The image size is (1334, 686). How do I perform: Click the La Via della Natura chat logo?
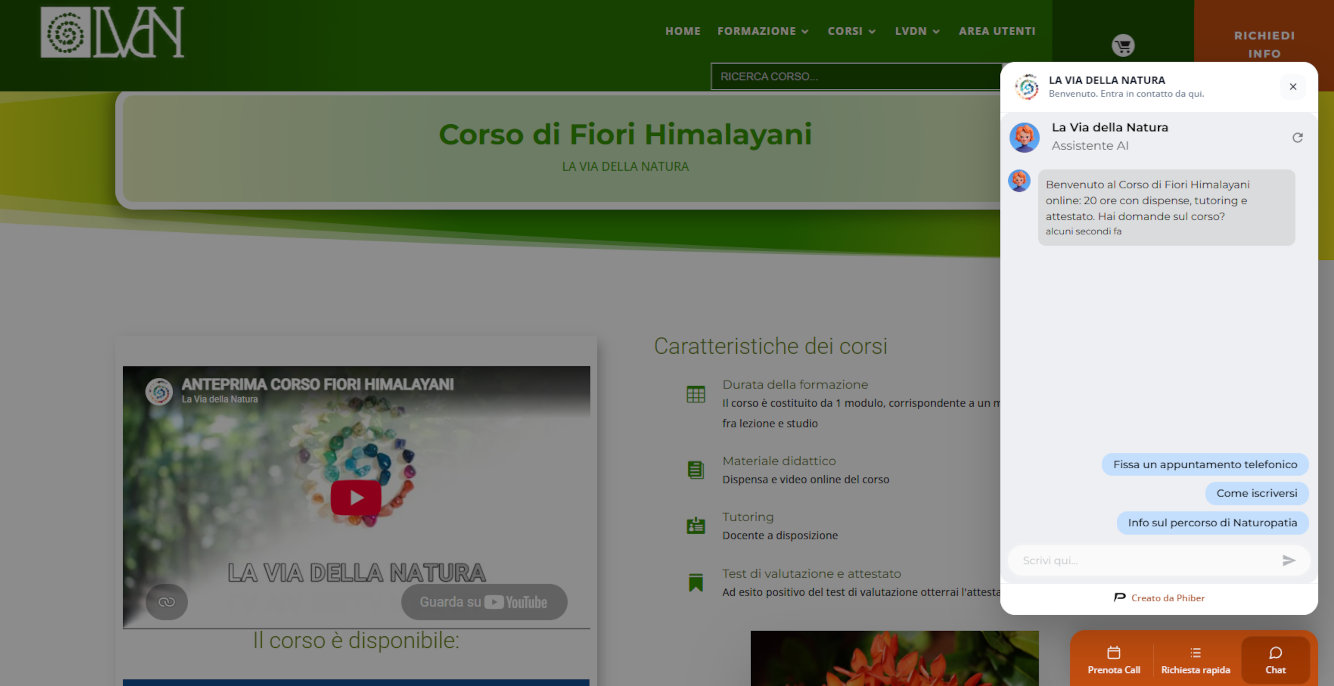click(1027, 87)
